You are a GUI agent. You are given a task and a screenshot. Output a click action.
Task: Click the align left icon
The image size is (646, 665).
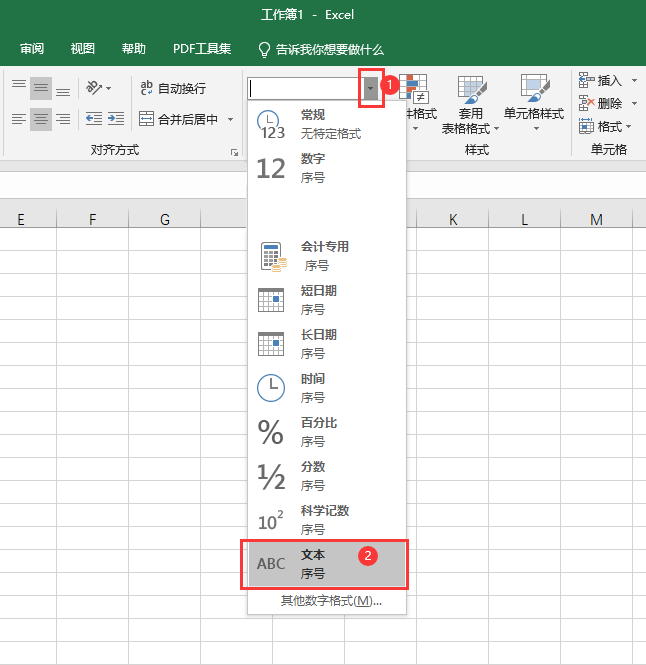coord(19,119)
